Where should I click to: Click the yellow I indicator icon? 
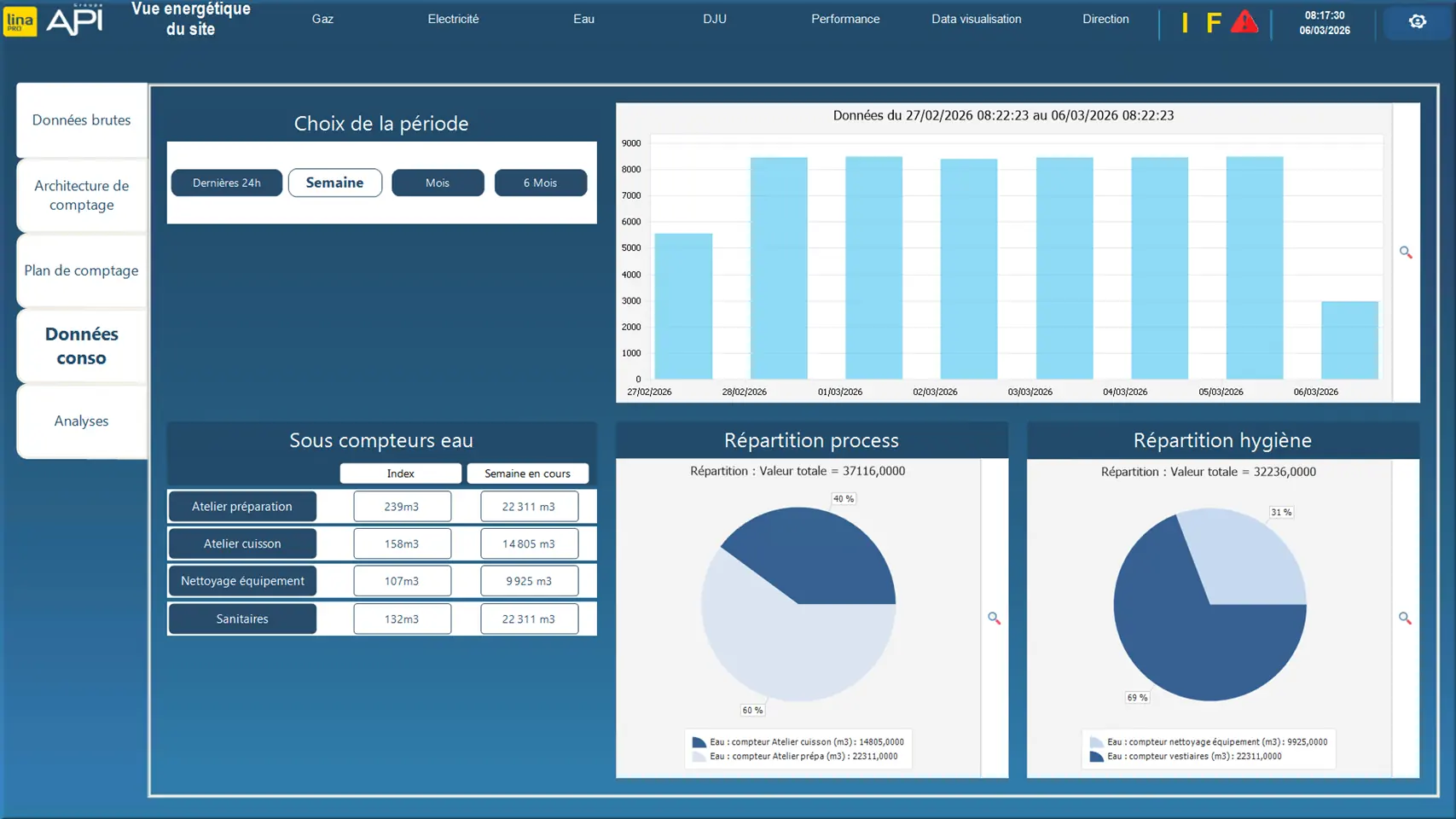click(x=1185, y=22)
